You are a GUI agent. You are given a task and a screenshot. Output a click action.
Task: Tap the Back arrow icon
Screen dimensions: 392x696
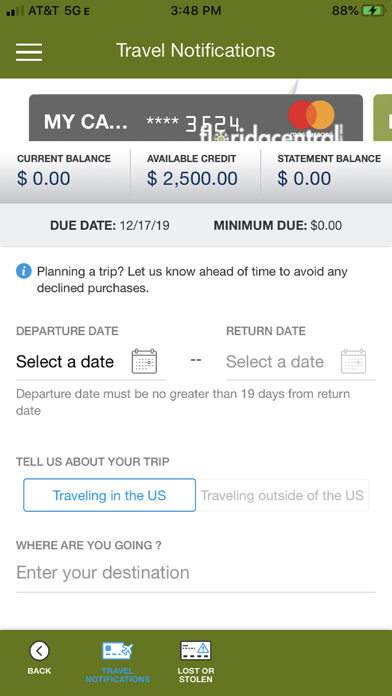pos(40,651)
